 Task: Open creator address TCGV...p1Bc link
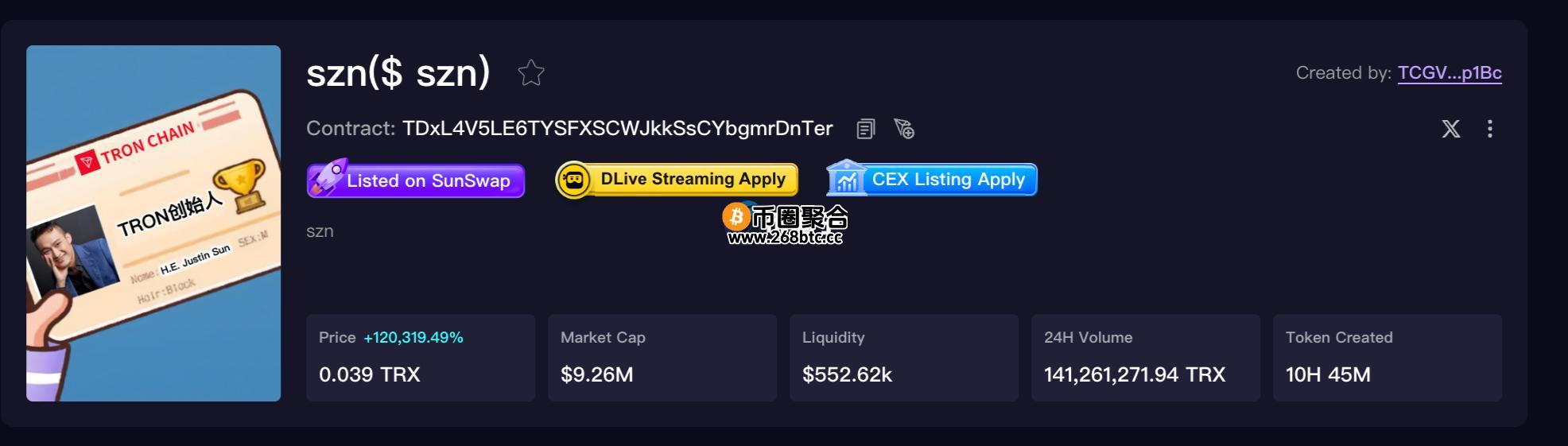(x=1450, y=73)
